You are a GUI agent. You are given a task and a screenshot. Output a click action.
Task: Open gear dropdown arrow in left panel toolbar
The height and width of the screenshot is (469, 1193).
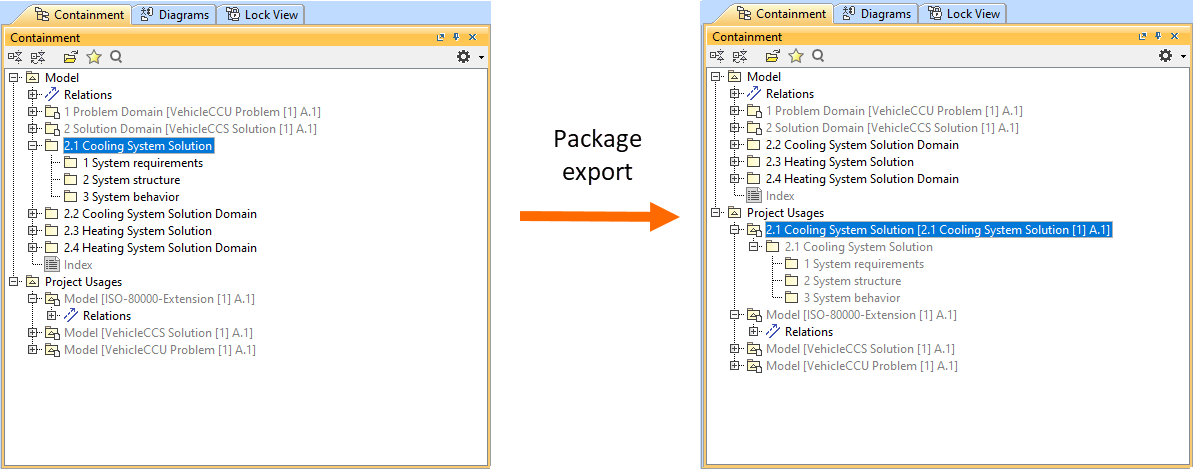pyautogui.click(x=482, y=58)
